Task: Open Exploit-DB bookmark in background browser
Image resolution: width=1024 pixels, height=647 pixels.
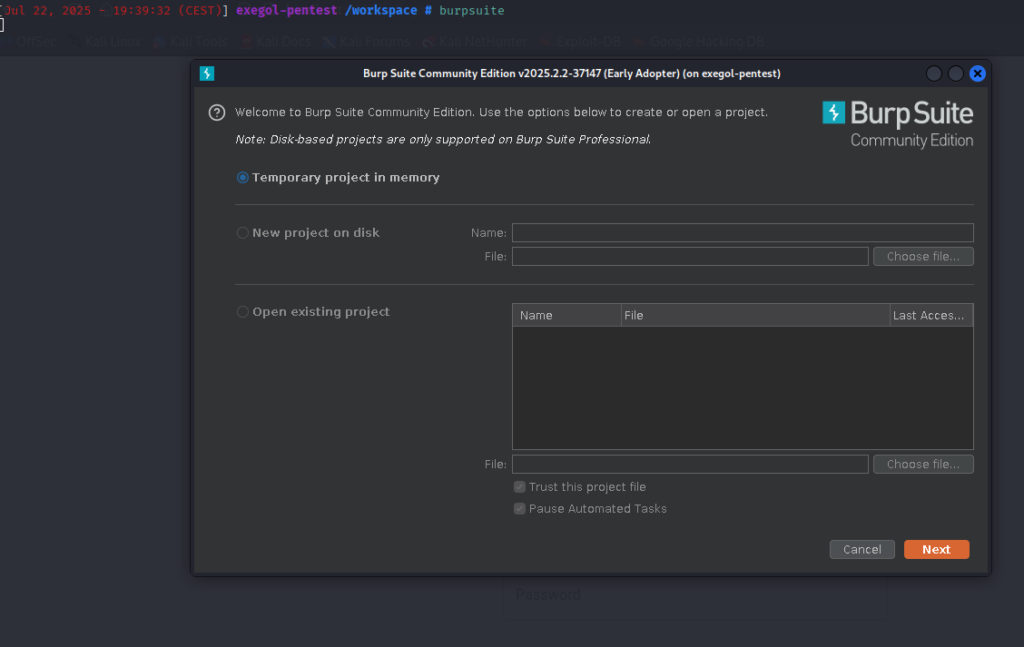Action: pyautogui.click(x=581, y=42)
